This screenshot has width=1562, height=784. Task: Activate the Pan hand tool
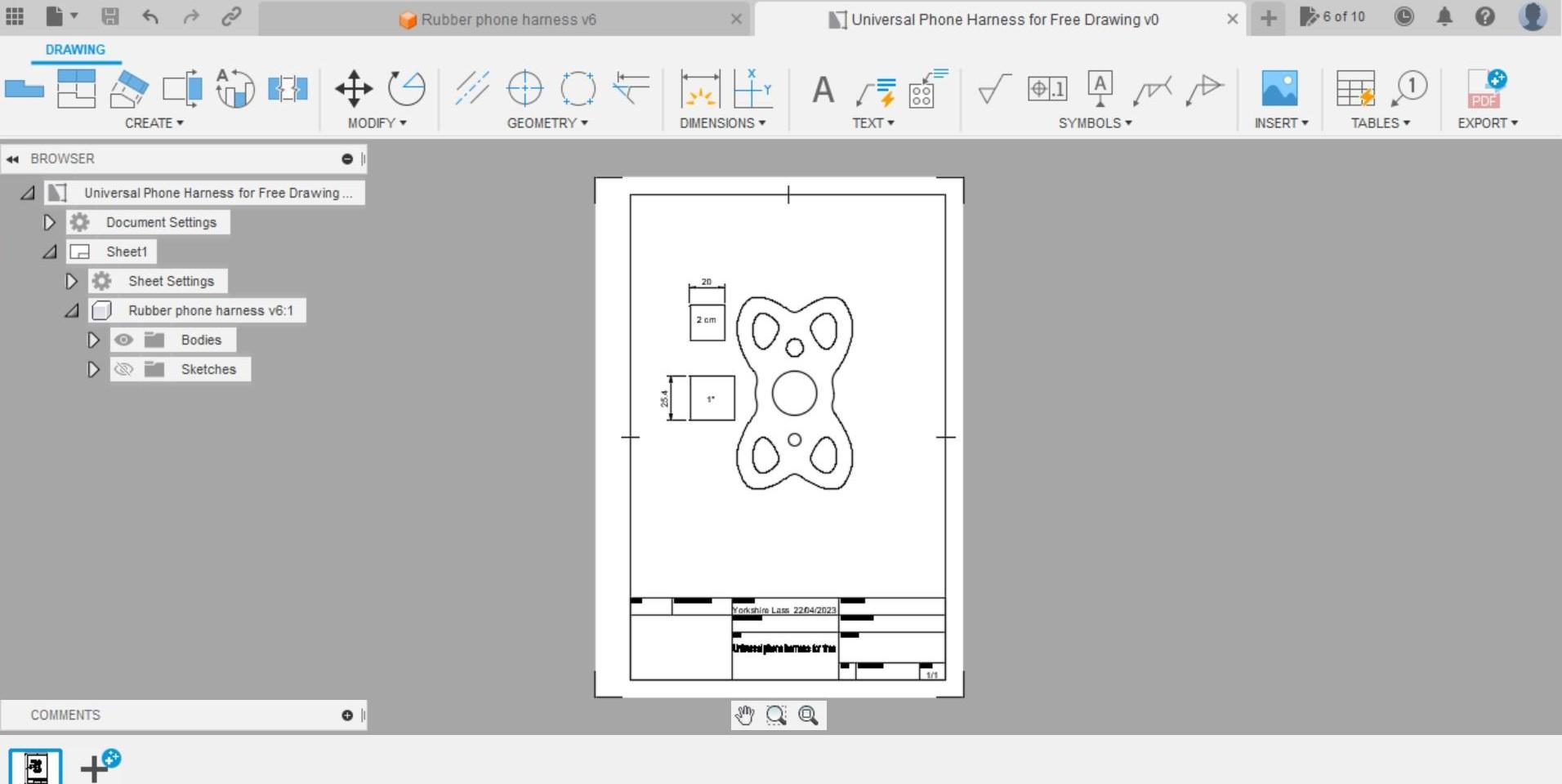tap(744, 715)
